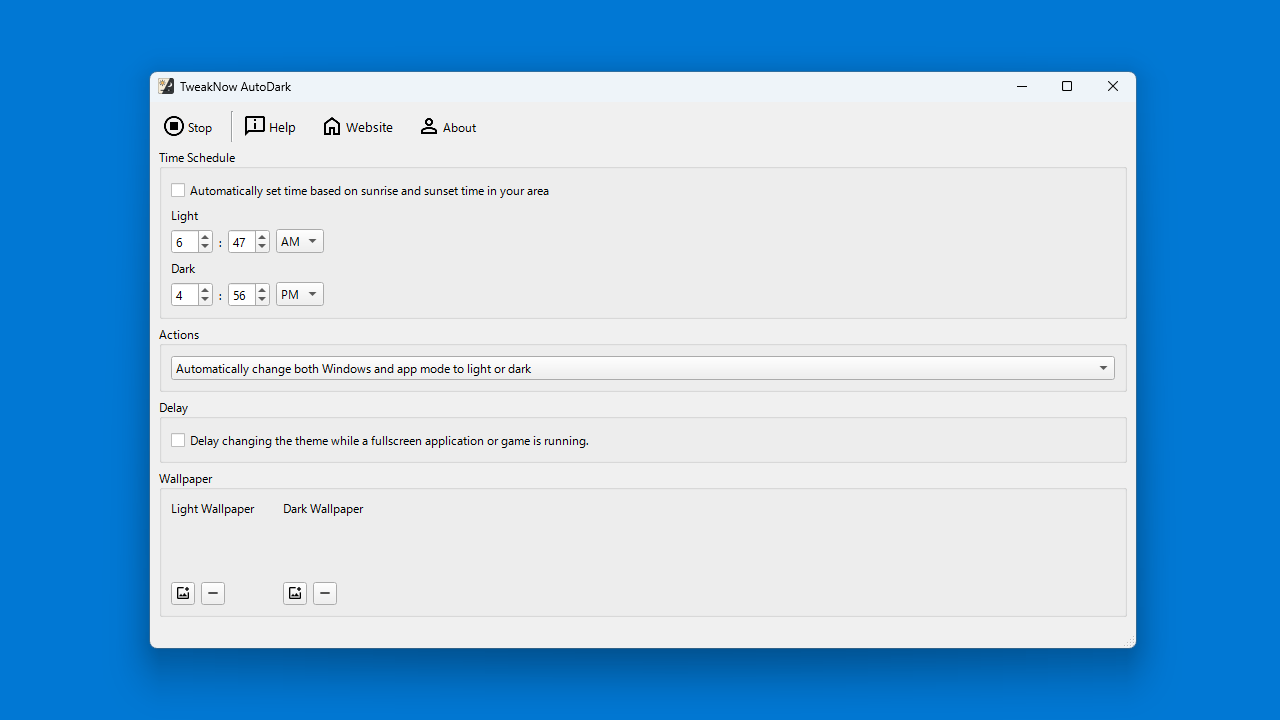Expand the Actions mode dropdown
The width and height of the screenshot is (1280, 720).
(643, 368)
